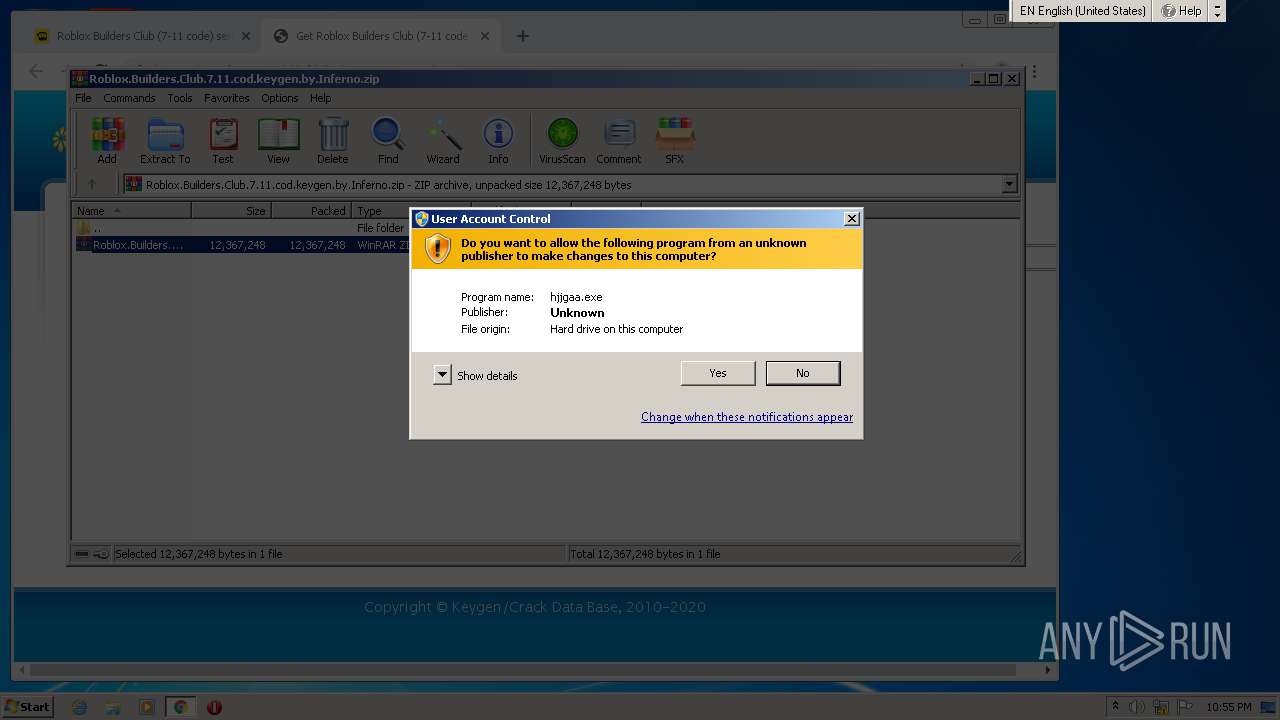Click the SFX toolbar icon
Screen dimensions: 1280x720
pyautogui.click(x=675, y=140)
